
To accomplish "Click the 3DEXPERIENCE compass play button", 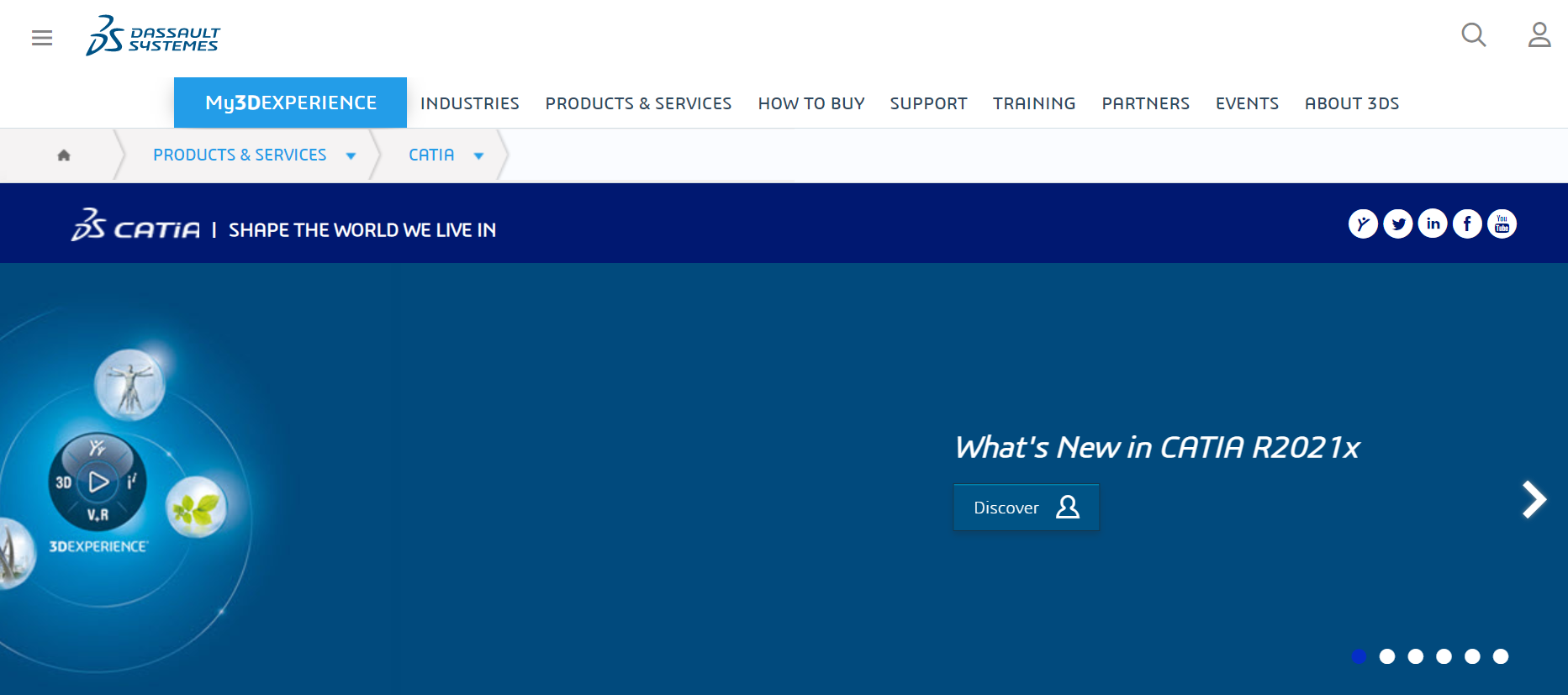I will point(98,482).
